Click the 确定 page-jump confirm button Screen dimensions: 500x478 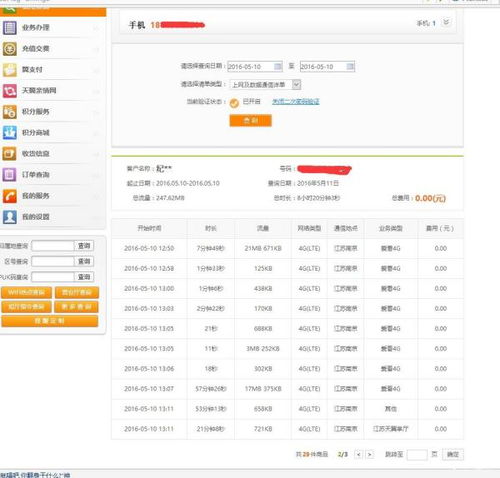pos(453,455)
